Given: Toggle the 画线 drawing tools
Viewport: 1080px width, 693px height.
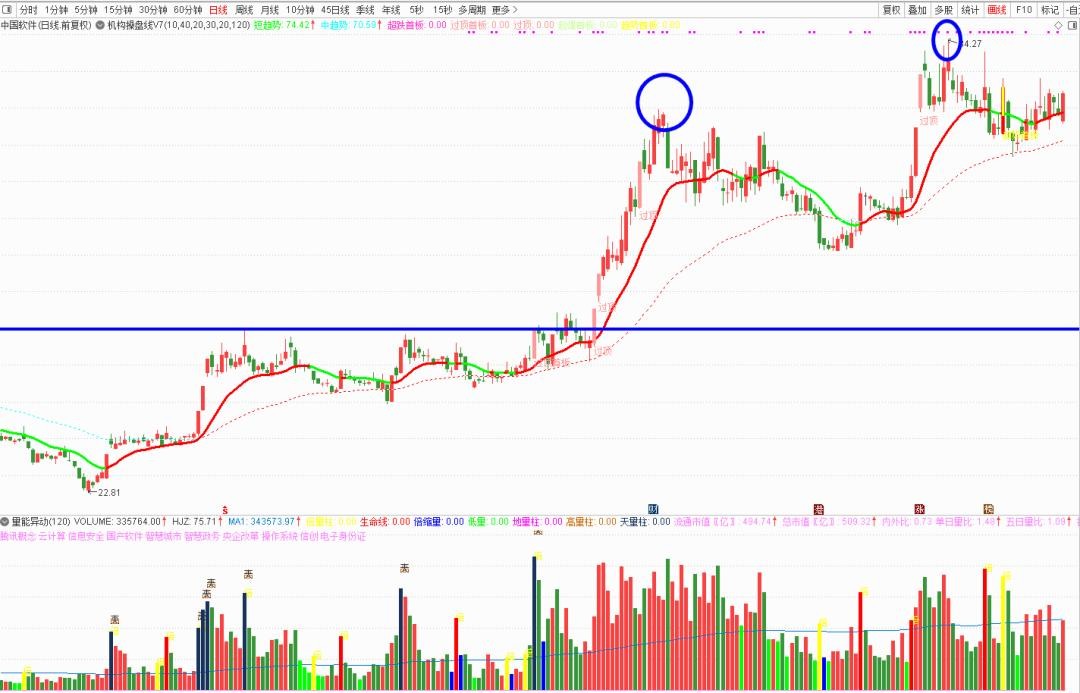Looking at the screenshot, I should 996,10.
